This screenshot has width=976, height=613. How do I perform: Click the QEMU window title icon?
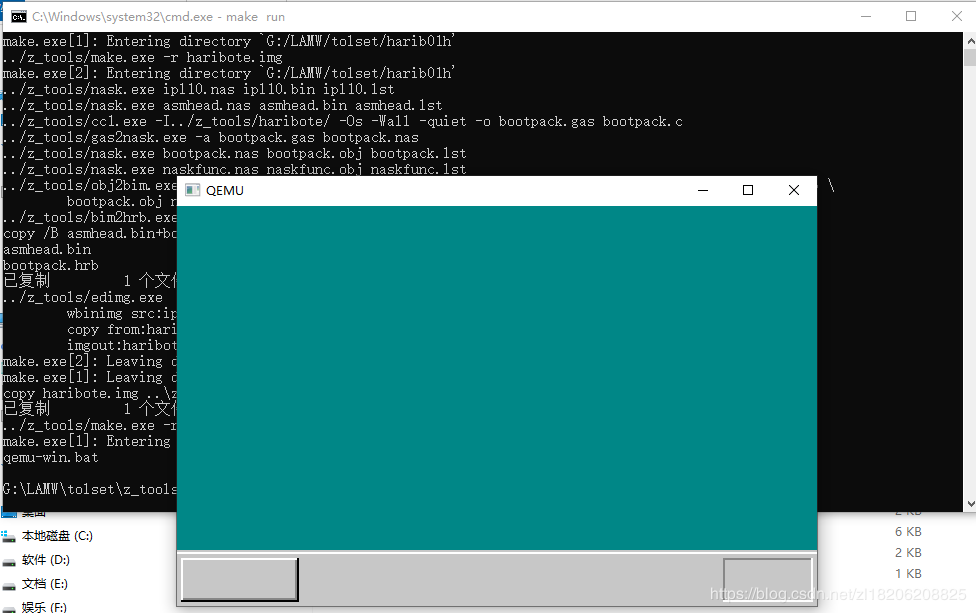click(x=192, y=190)
